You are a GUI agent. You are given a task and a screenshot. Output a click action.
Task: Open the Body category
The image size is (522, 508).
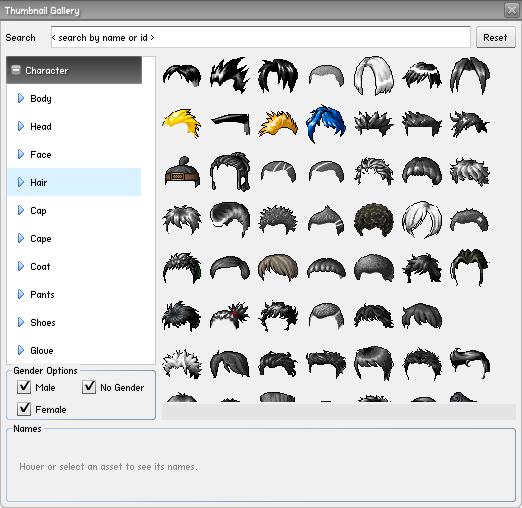point(74,98)
